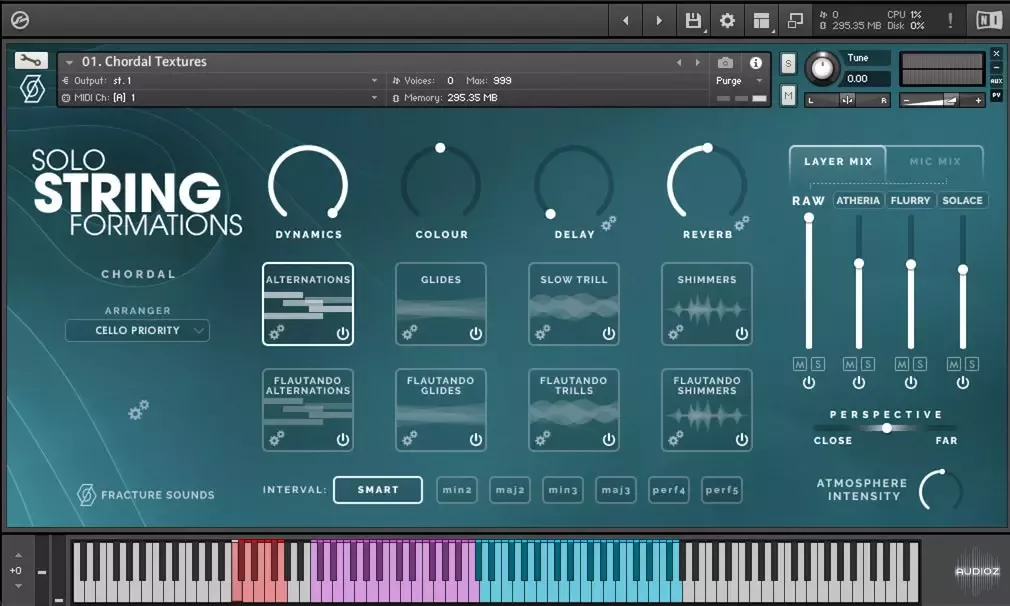The image size is (1010, 606).
Task: Open Flautando Alternations settings gear
Action: pyautogui.click(x=276, y=439)
